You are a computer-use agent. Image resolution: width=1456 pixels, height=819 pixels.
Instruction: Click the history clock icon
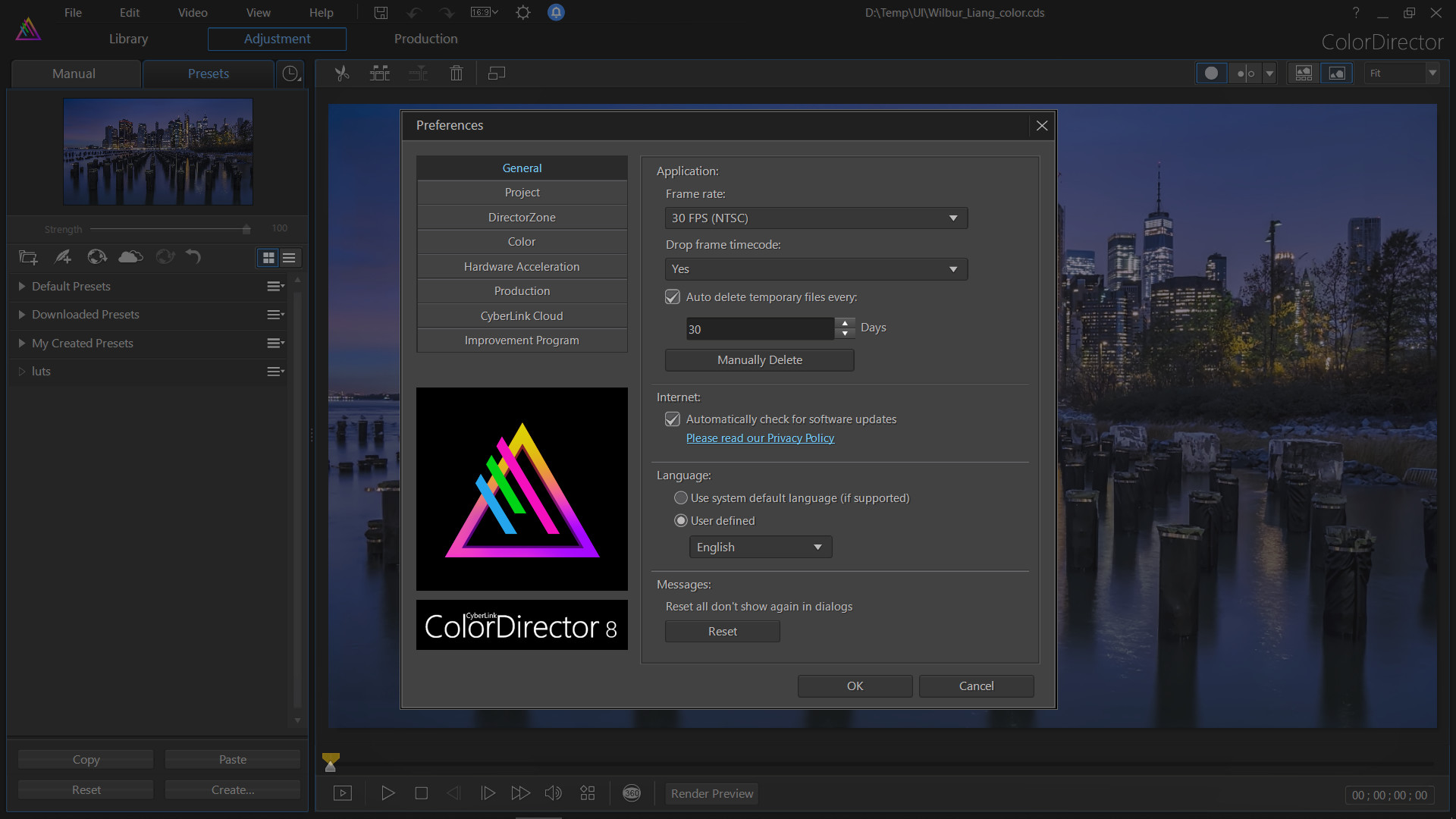pos(290,74)
